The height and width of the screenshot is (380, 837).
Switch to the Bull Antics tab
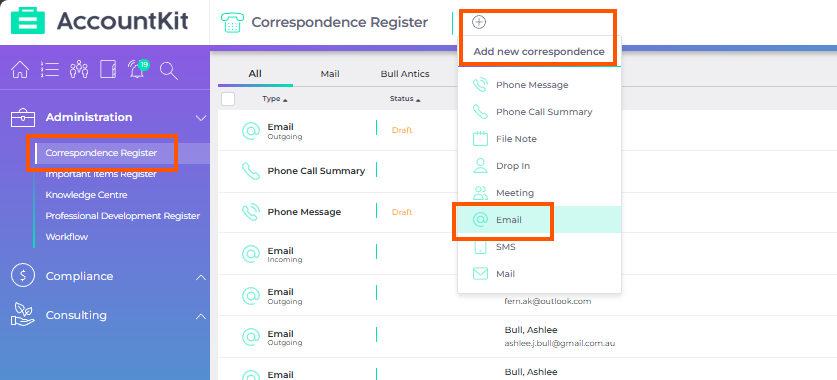405,74
